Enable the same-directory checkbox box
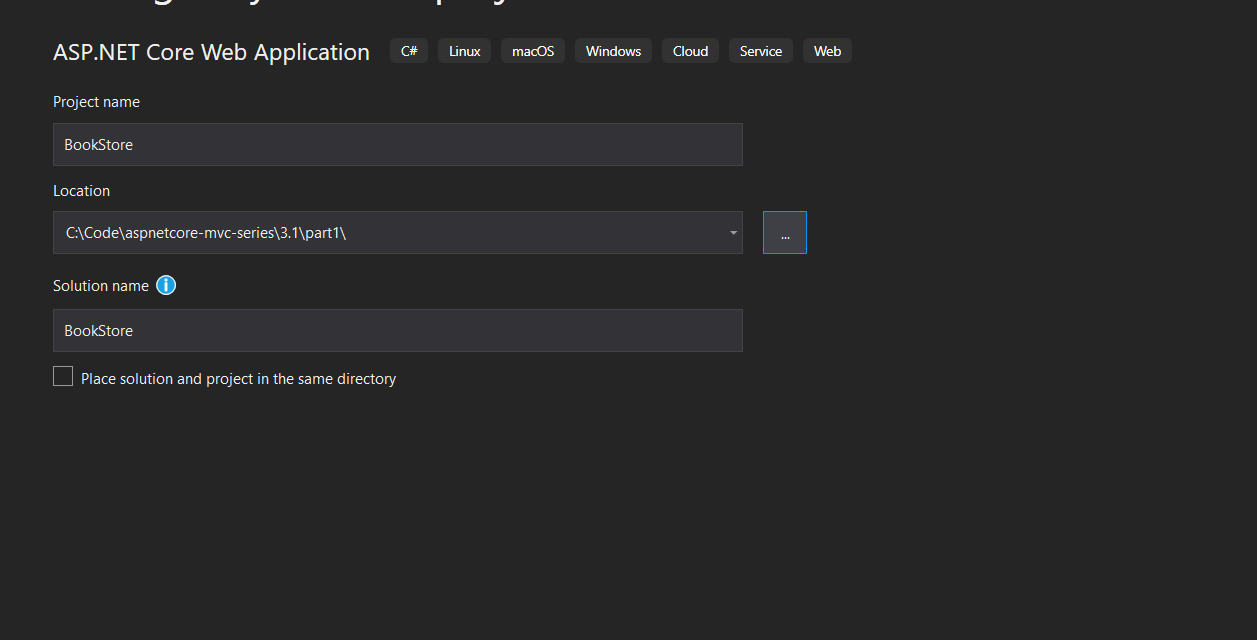Viewport: 1257px width, 640px height. pos(63,377)
